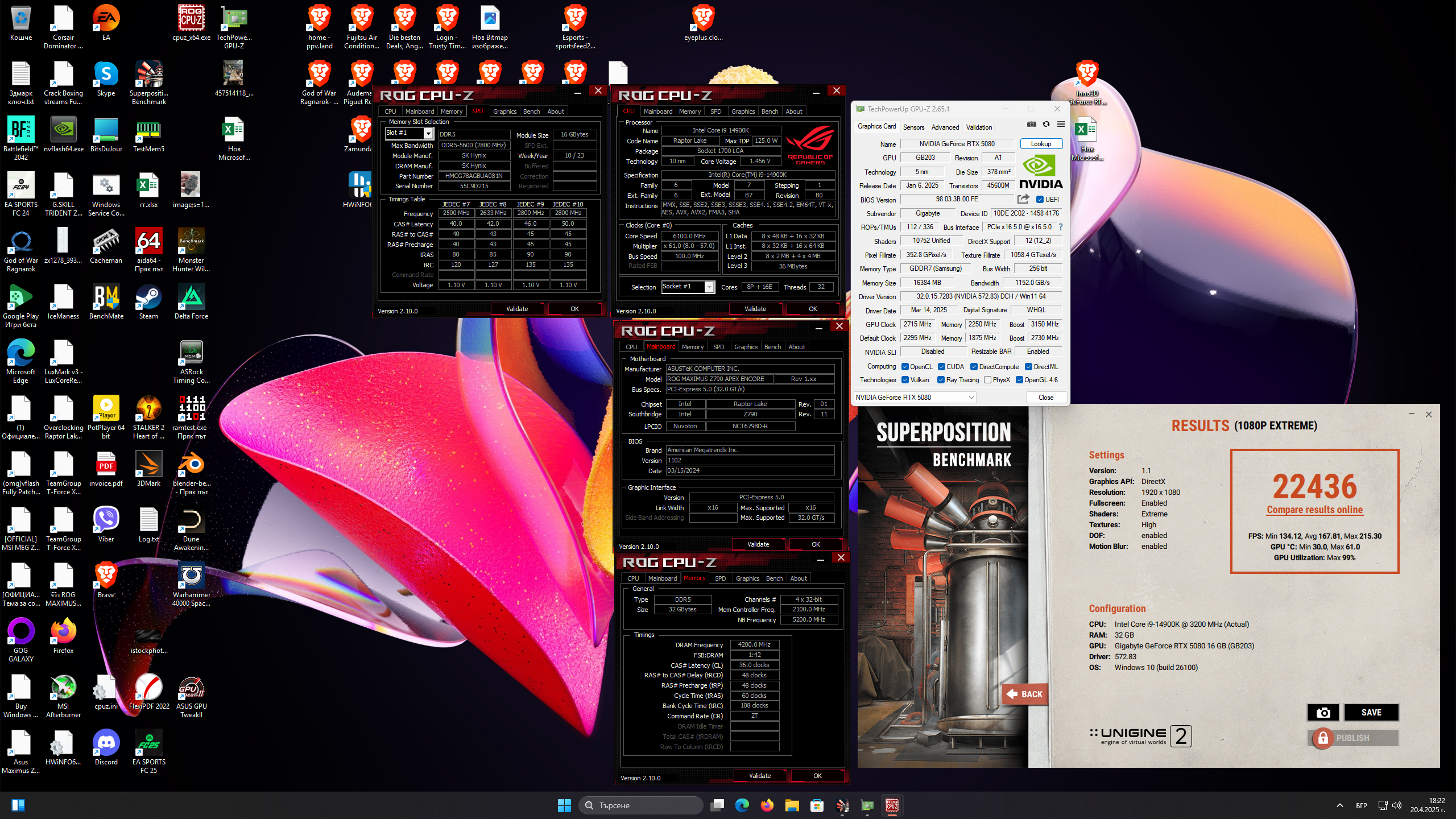
Task: Click the BIOS export share icon in GPU-Z
Action: (1023, 199)
